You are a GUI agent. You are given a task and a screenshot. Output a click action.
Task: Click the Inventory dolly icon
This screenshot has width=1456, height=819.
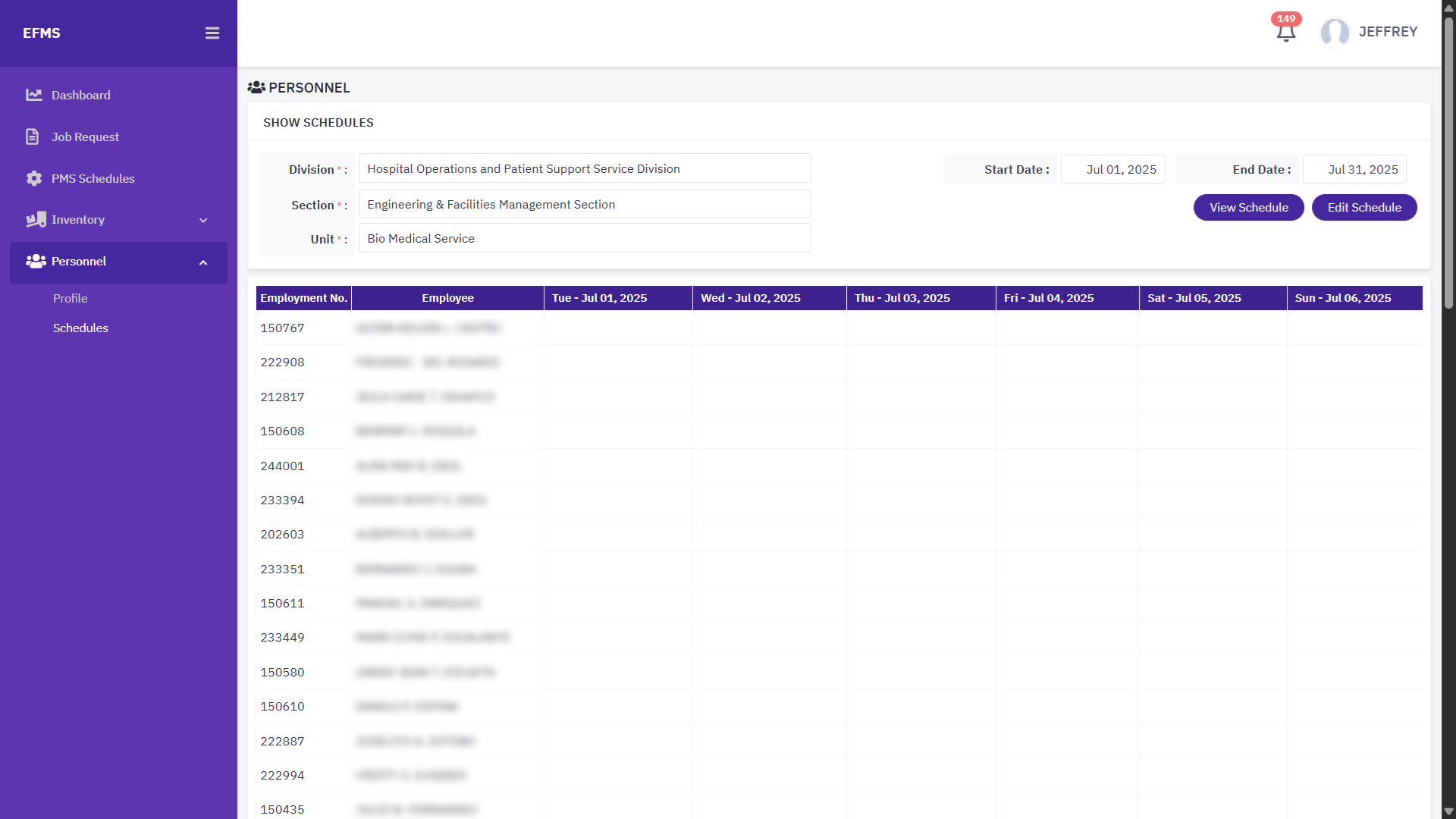click(36, 220)
